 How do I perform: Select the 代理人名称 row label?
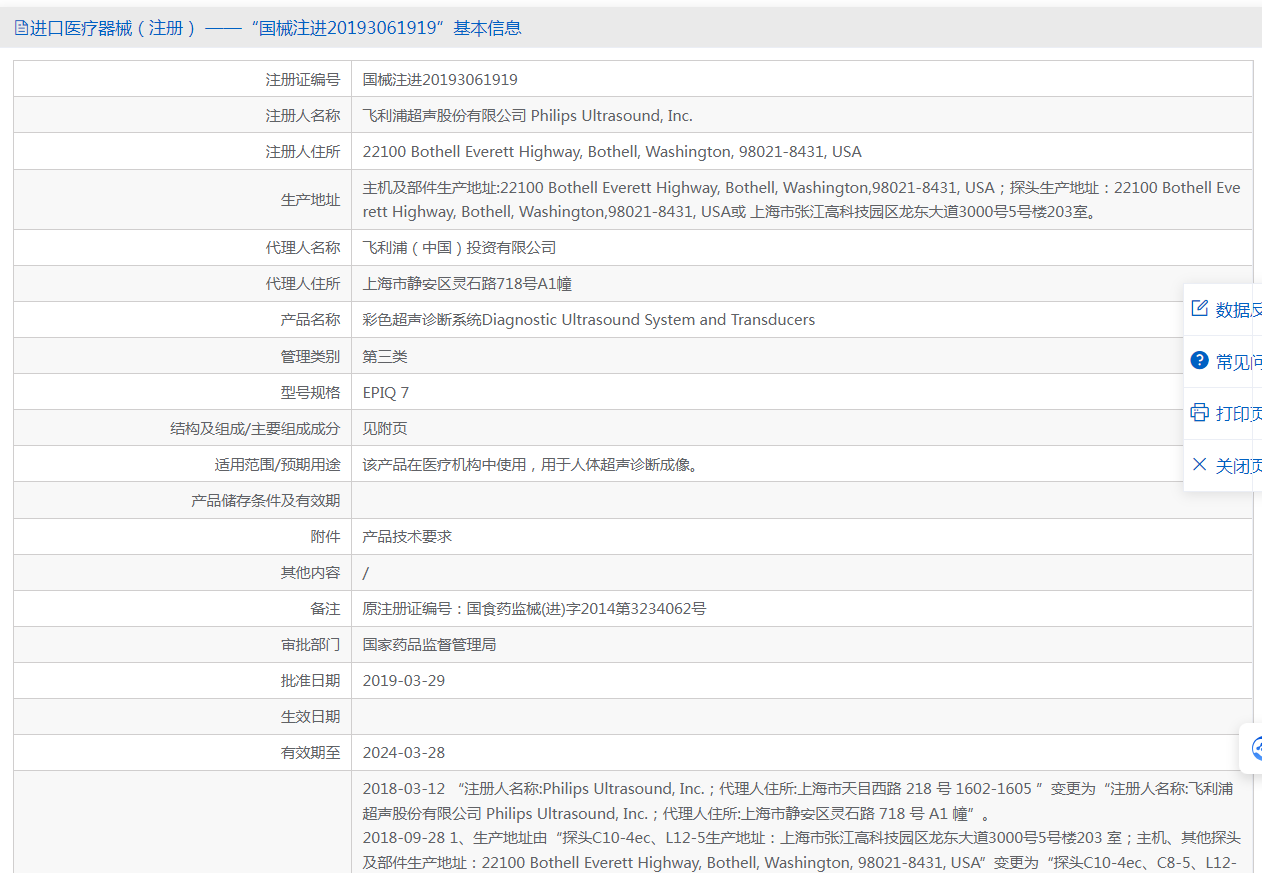[302, 248]
